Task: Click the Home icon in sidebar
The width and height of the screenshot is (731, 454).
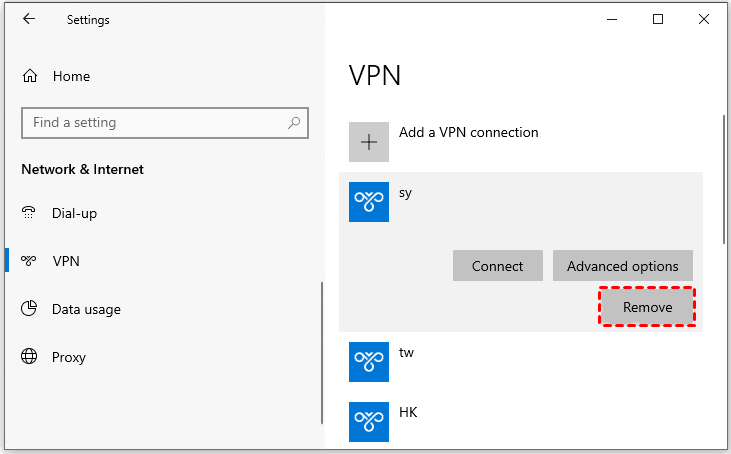Action: pos(30,76)
